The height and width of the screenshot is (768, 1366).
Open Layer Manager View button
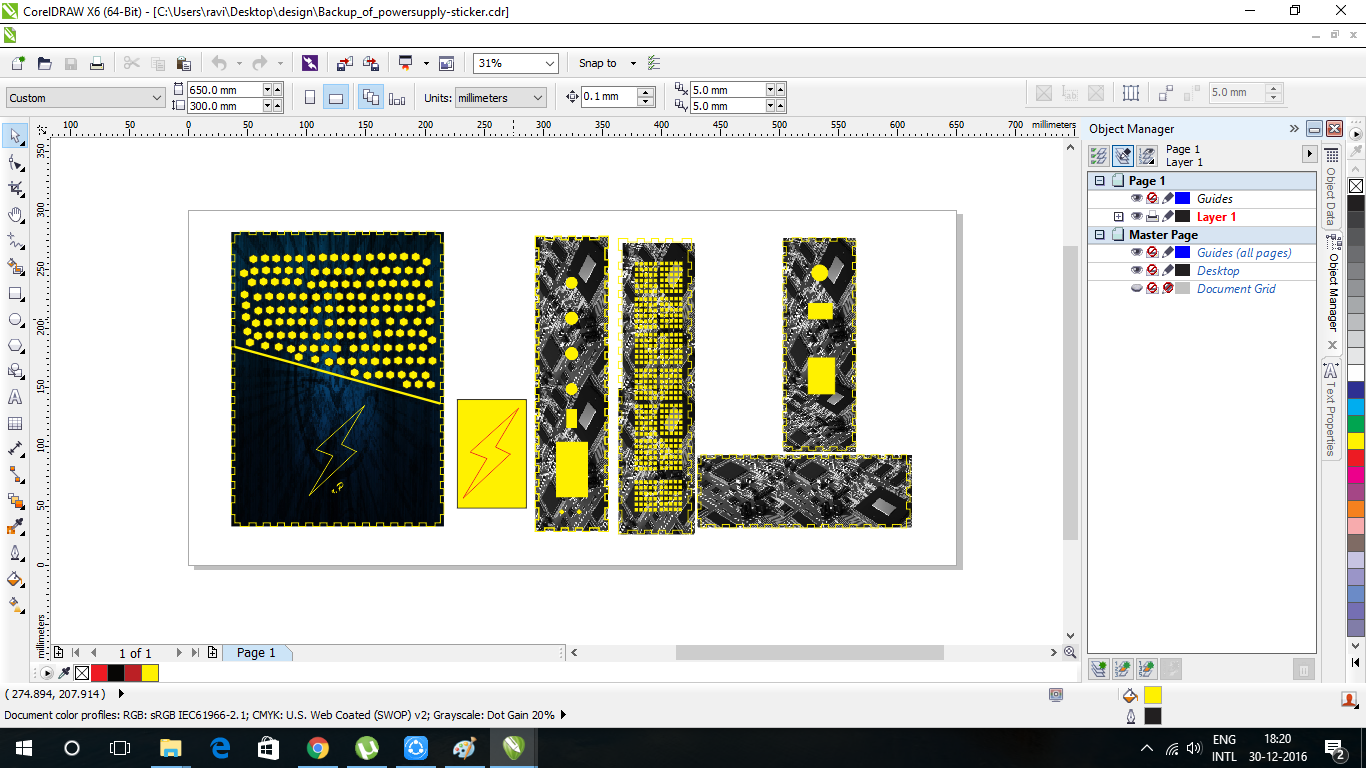(x=1147, y=155)
